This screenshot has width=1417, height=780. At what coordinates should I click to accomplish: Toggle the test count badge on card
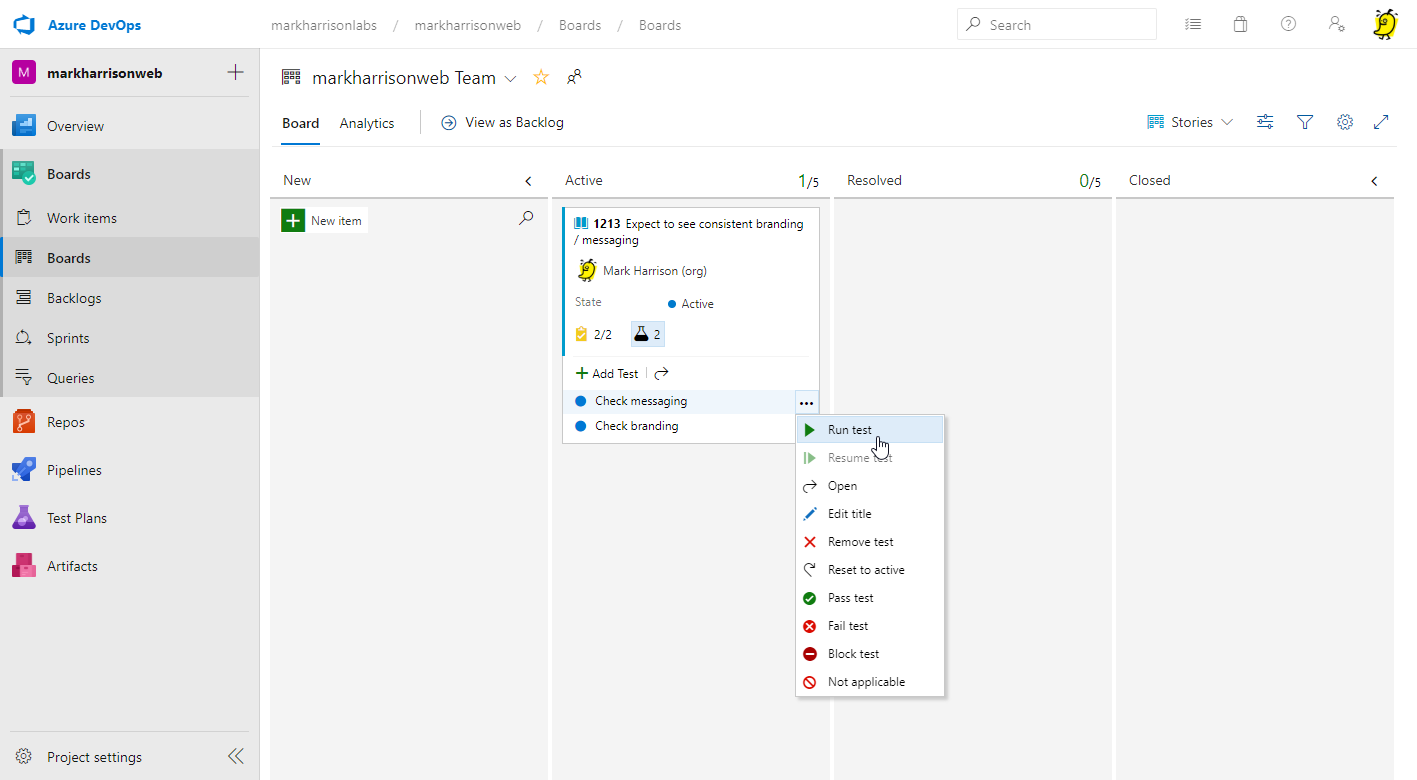(647, 334)
